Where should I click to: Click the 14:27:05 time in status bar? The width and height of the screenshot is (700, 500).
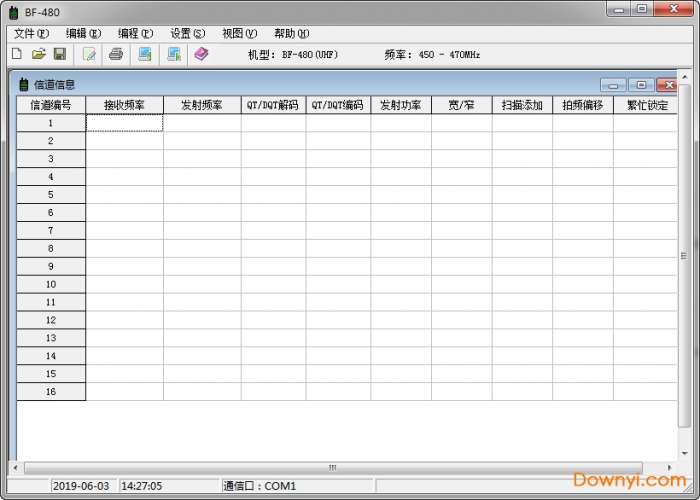(x=142, y=486)
